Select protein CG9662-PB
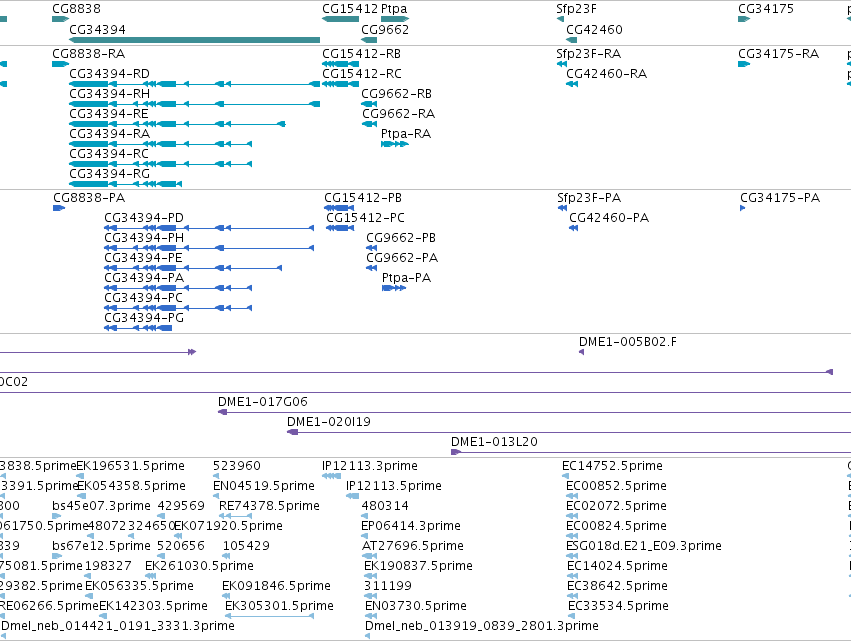The width and height of the screenshot is (851, 641). (x=401, y=238)
